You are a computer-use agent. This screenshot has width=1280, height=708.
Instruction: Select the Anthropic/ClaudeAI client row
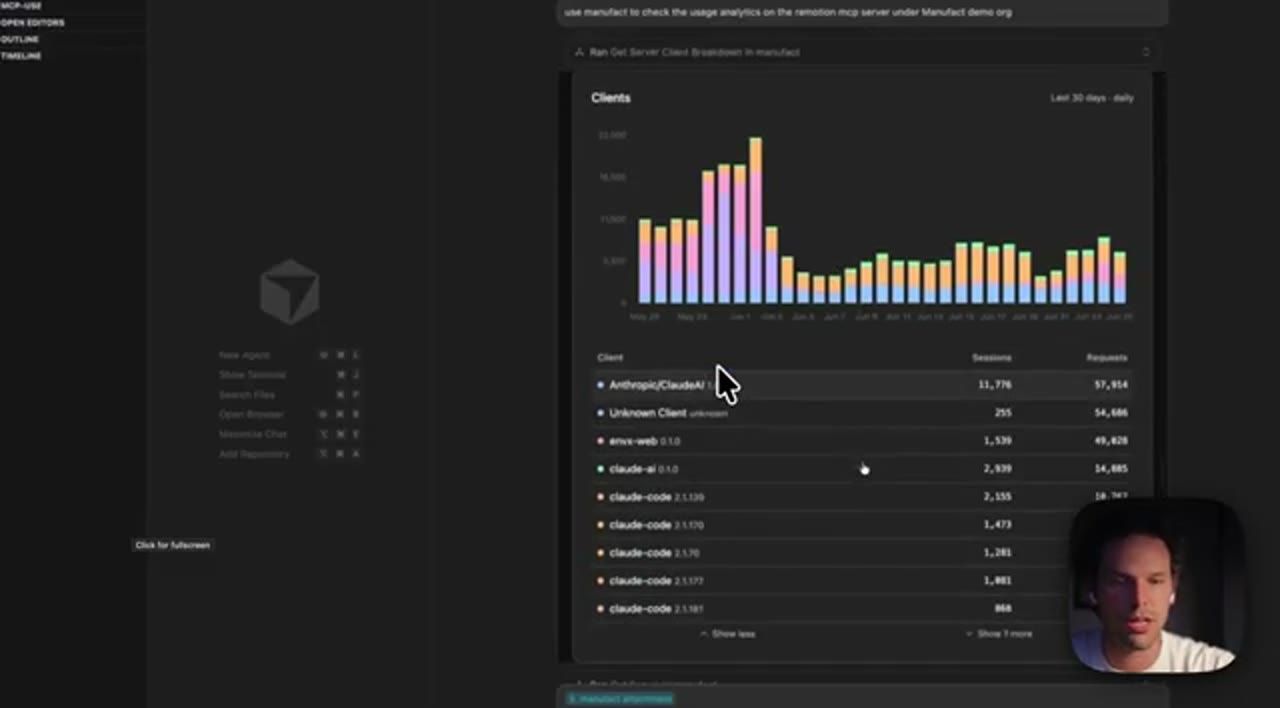pyautogui.click(x=862, y=385)
